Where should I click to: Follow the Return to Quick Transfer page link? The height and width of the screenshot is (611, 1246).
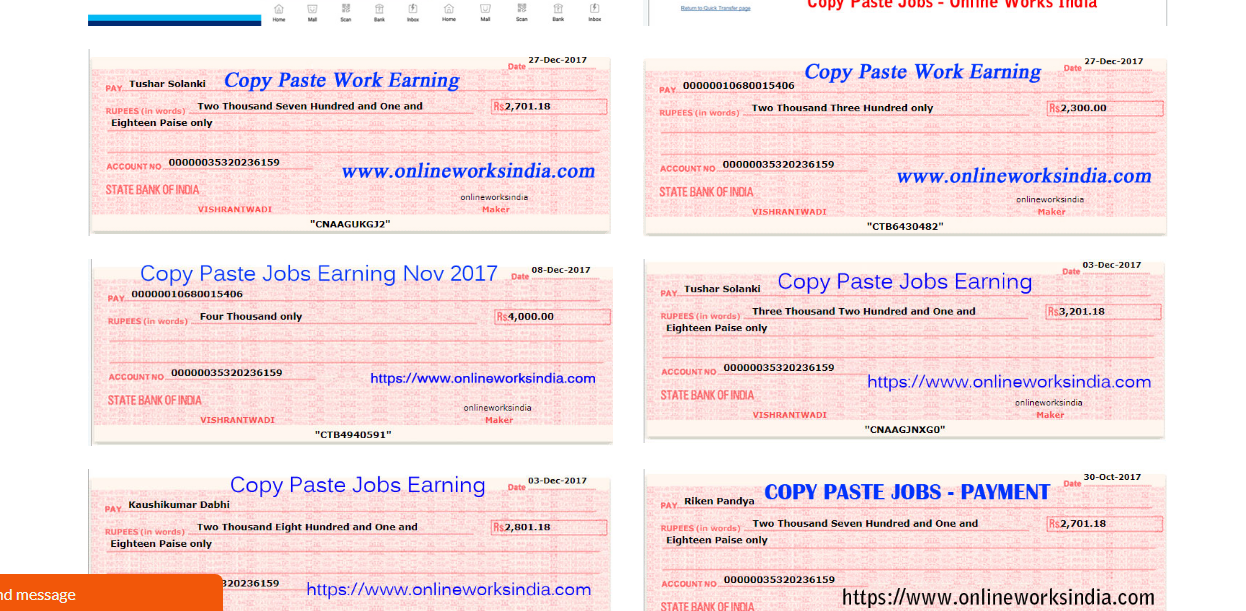tap(715, 8)
